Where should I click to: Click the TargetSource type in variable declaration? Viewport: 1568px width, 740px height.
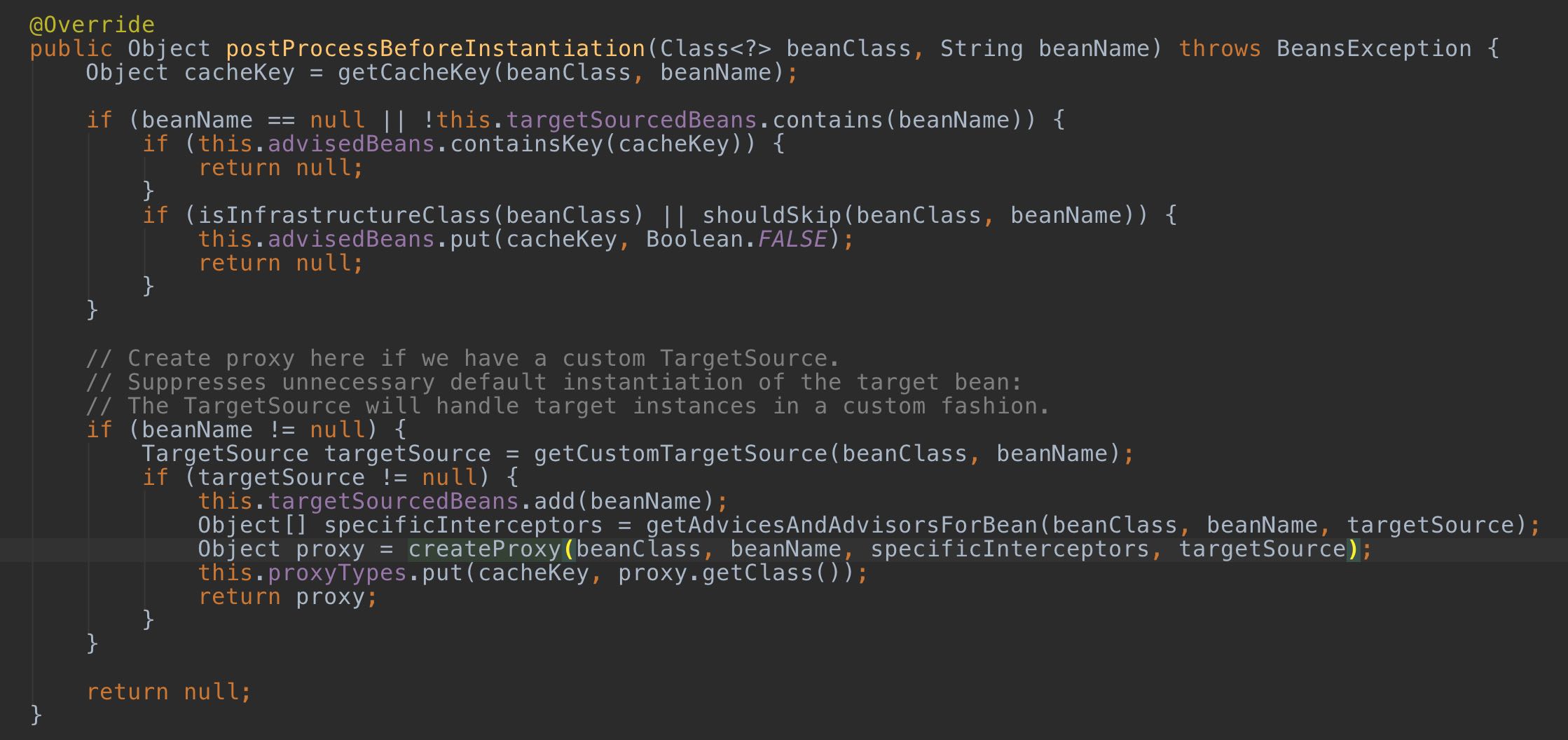[225, 453]
